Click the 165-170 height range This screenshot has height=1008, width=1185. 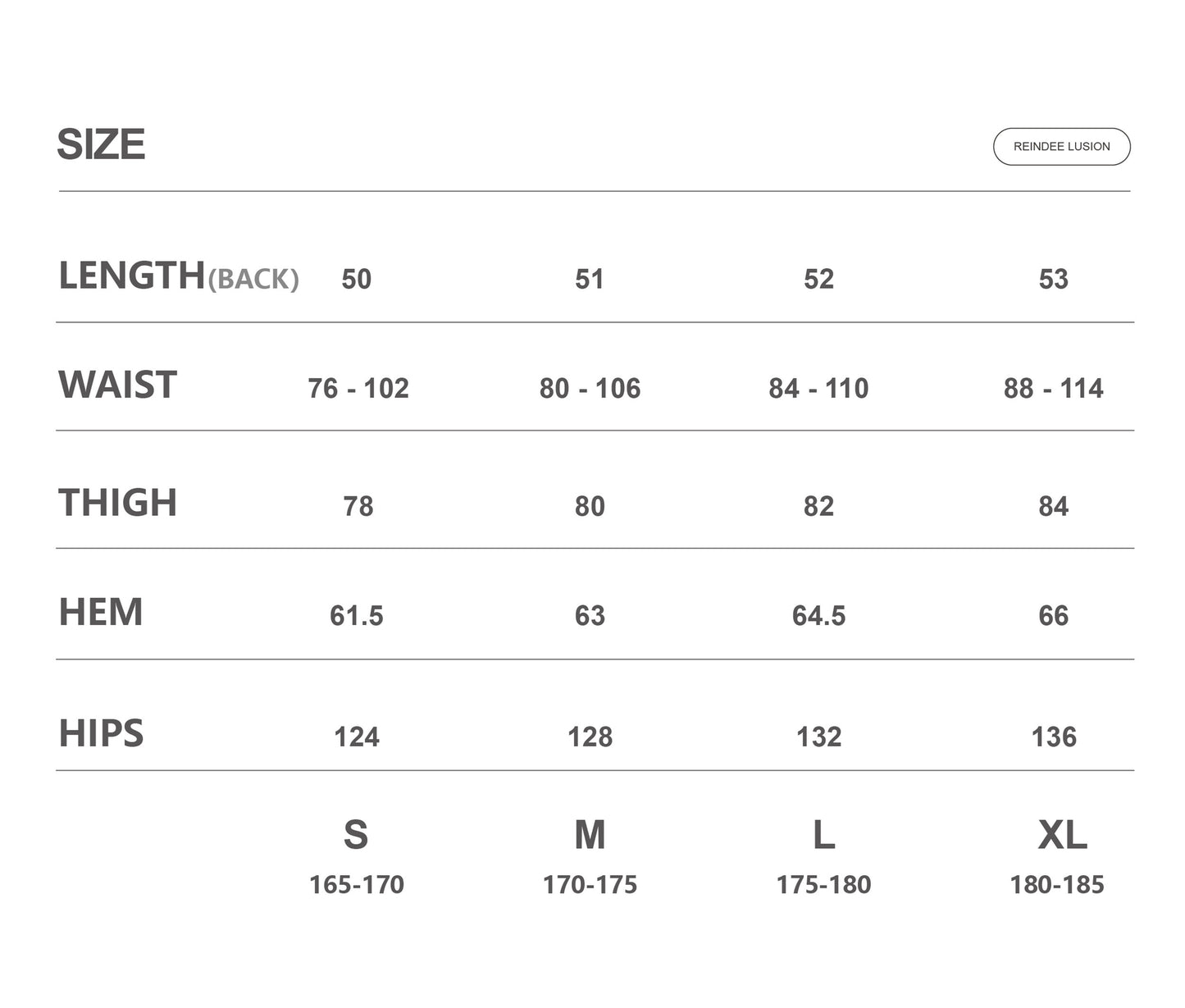pyautogui.click(x=356, y=885)
